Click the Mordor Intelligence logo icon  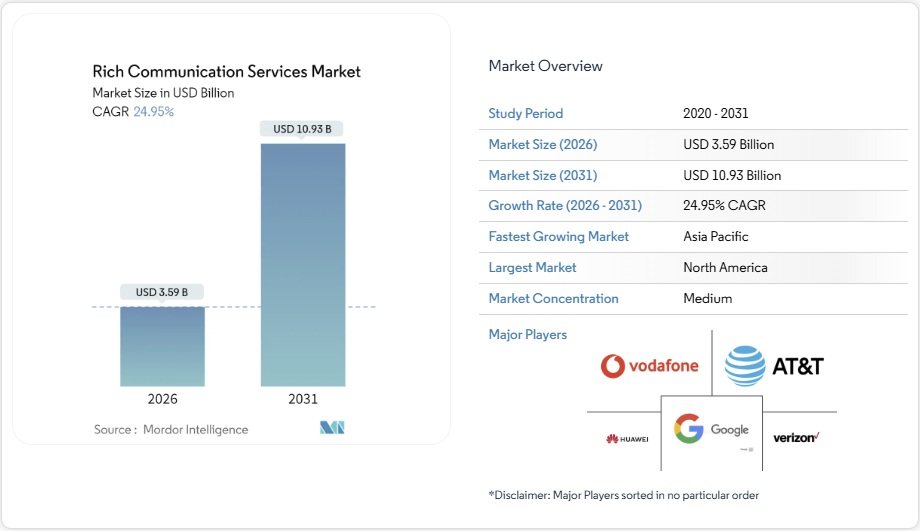[x=332, y=428]
